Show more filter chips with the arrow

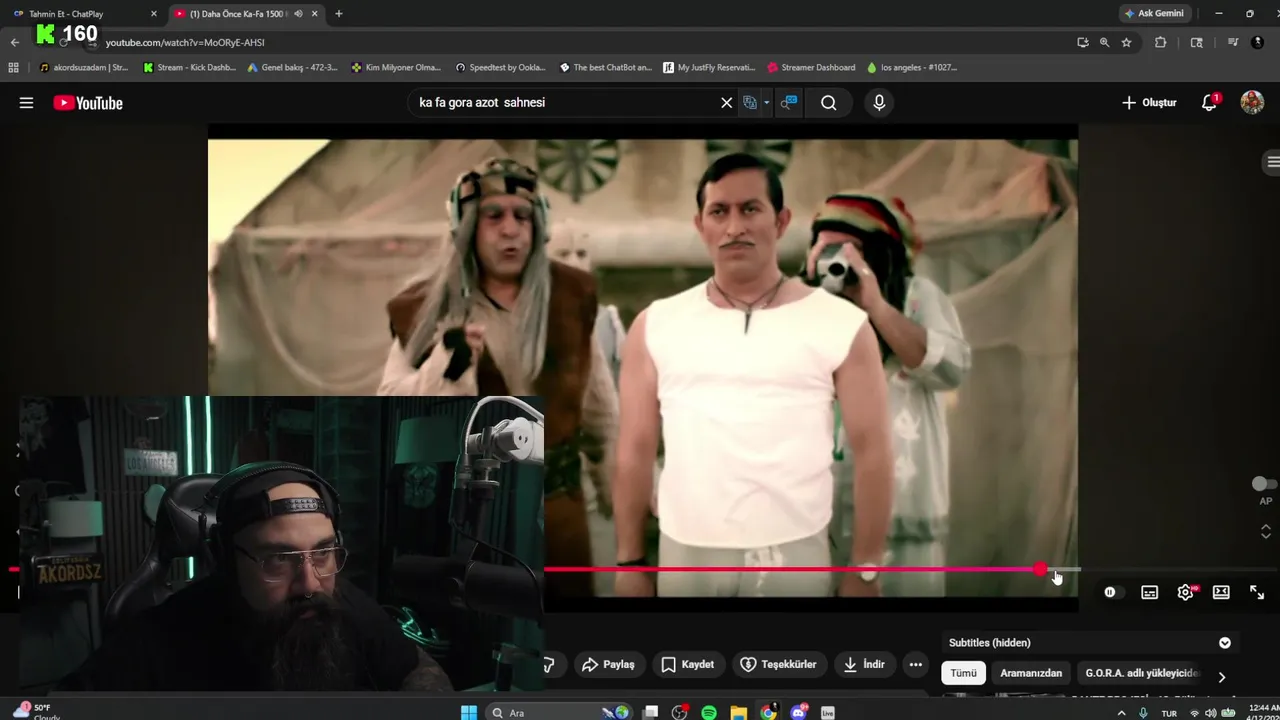pos(1221,677)
